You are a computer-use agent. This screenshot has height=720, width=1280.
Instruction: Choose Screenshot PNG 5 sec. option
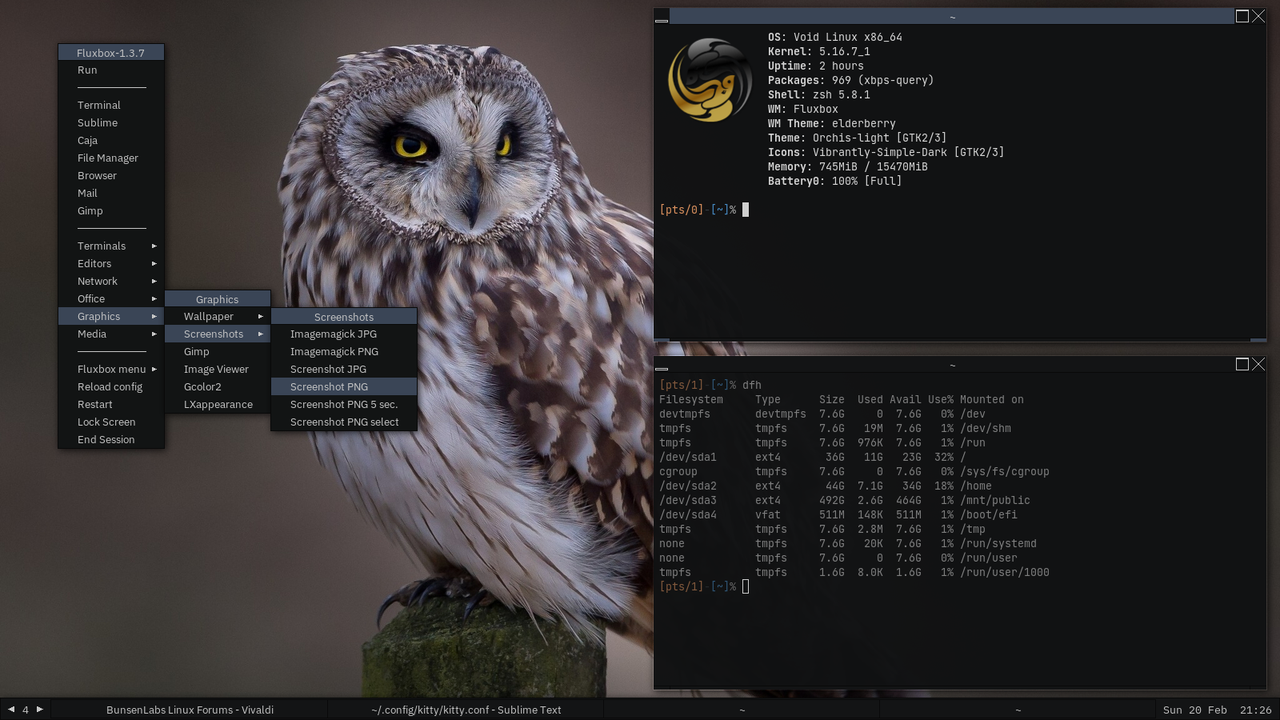click(x=344, y=404)
